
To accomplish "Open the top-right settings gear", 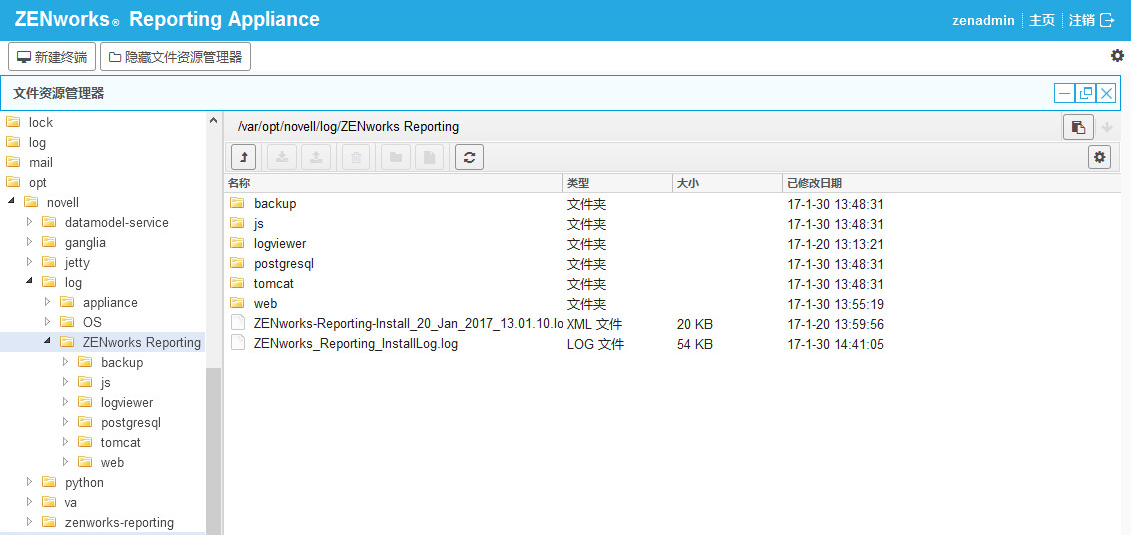I will [1117, 56].
